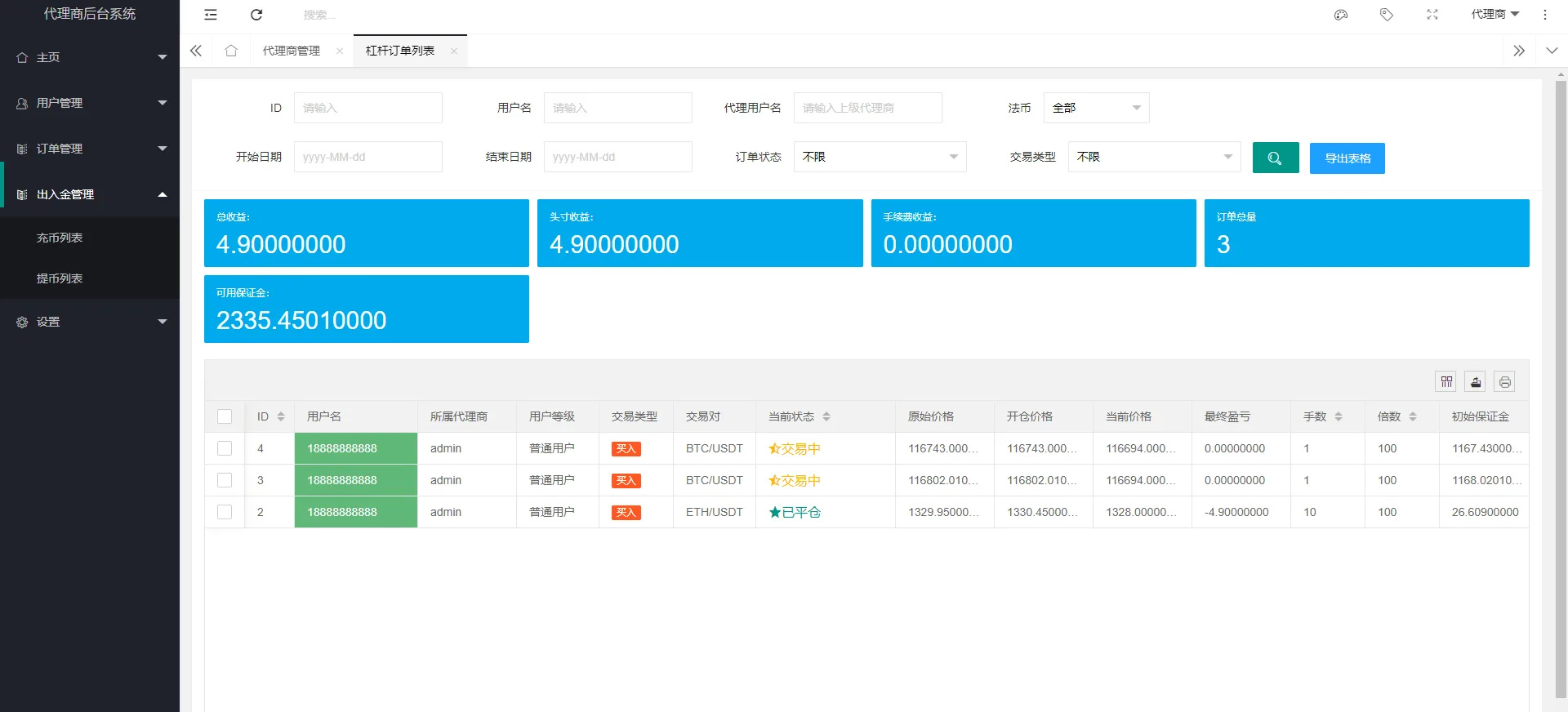Click the refresh icon in top bar
This screenshot has width=1568, height=712.
point(256,15)
